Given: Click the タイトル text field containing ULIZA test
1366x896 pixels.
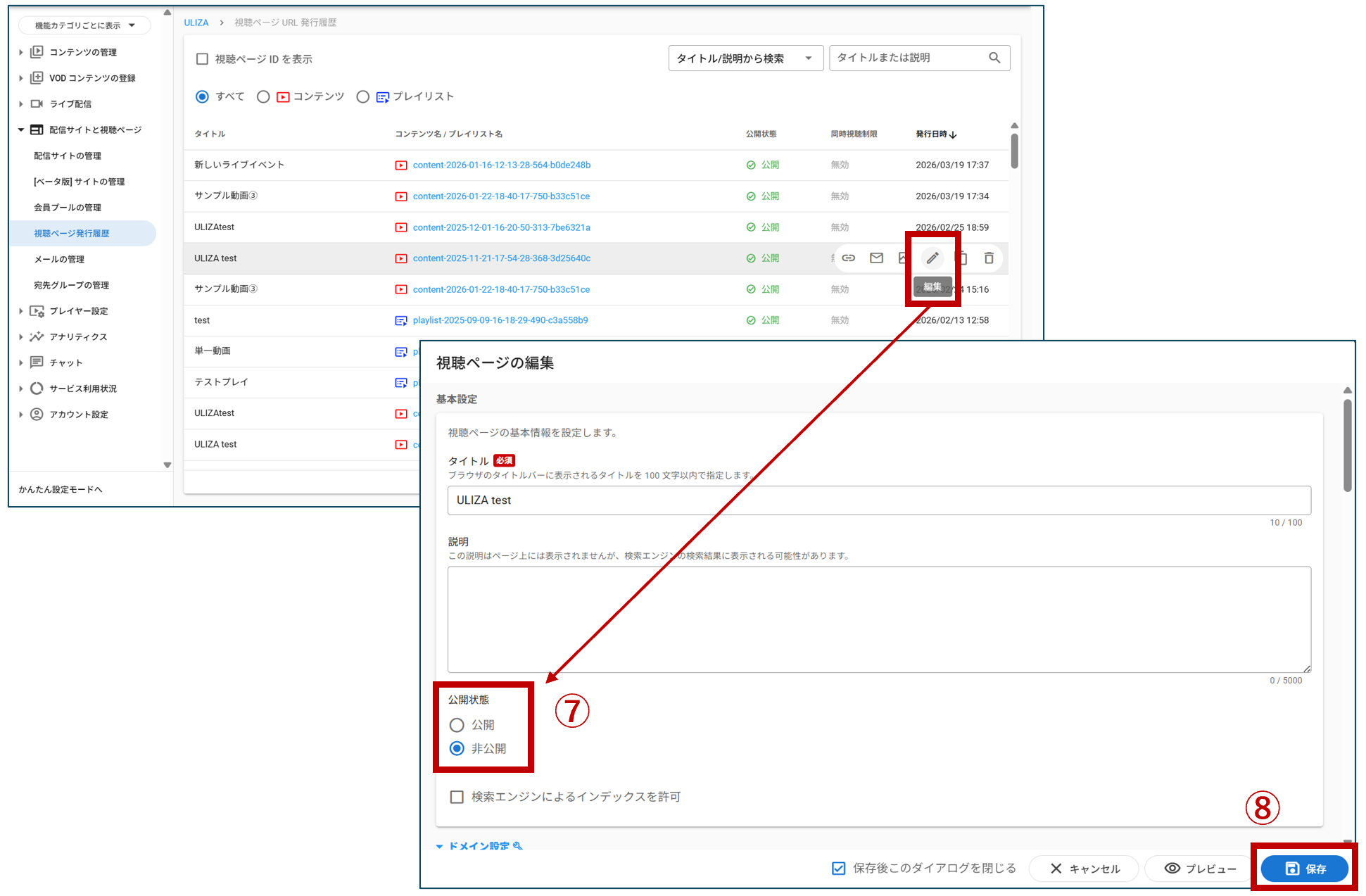Looking at the screenshot, I should 878,500.
